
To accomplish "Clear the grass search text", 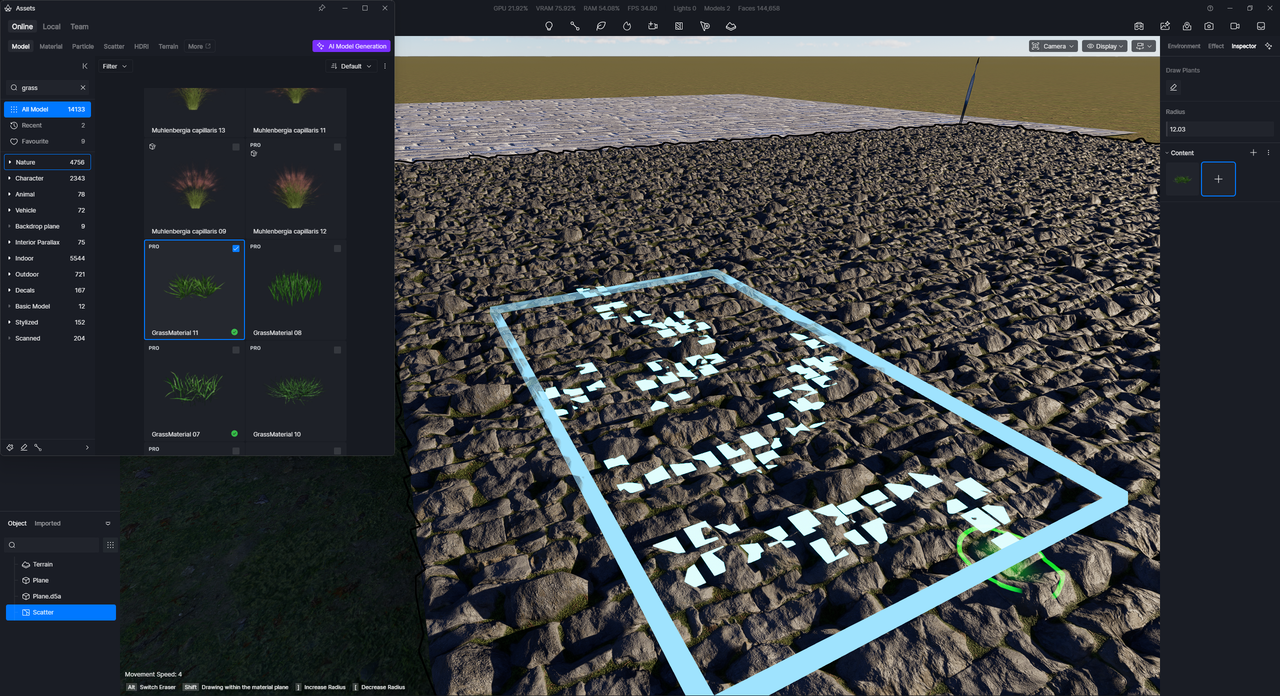I will 83,88.
